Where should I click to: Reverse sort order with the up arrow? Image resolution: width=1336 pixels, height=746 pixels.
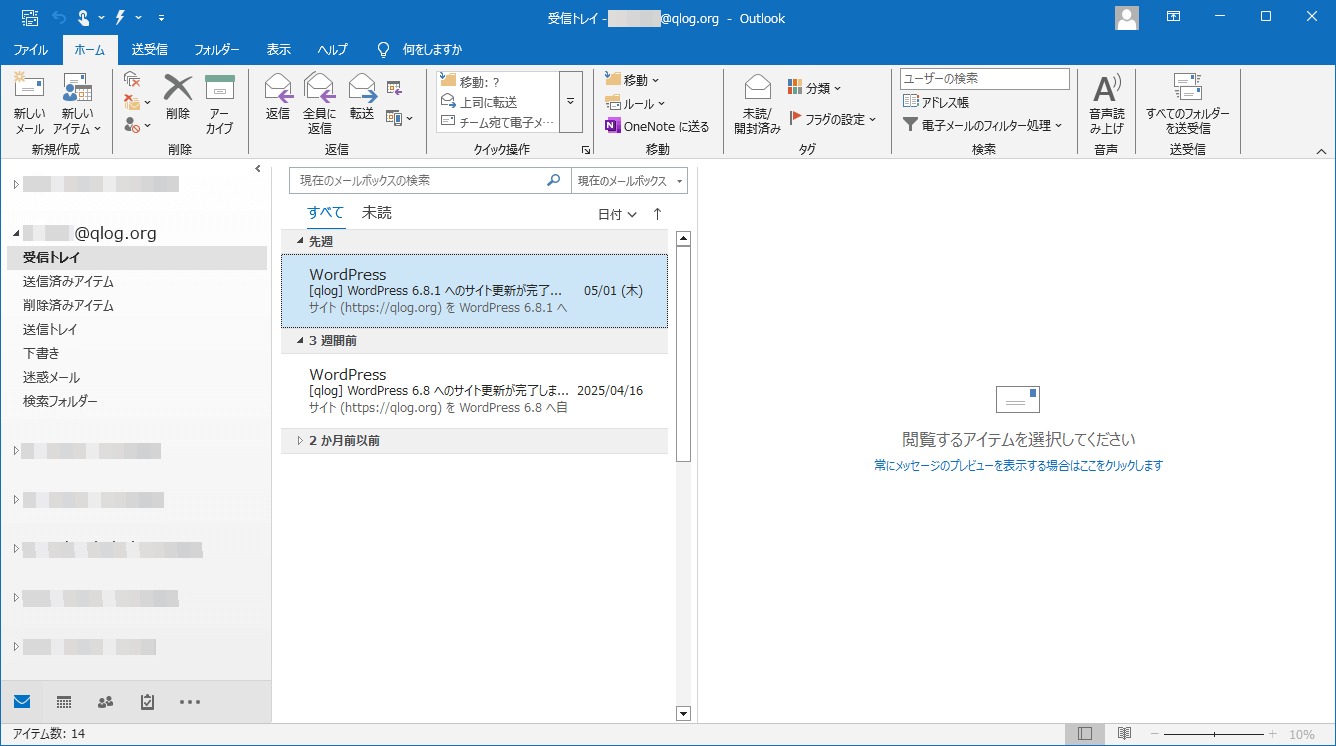657,214
